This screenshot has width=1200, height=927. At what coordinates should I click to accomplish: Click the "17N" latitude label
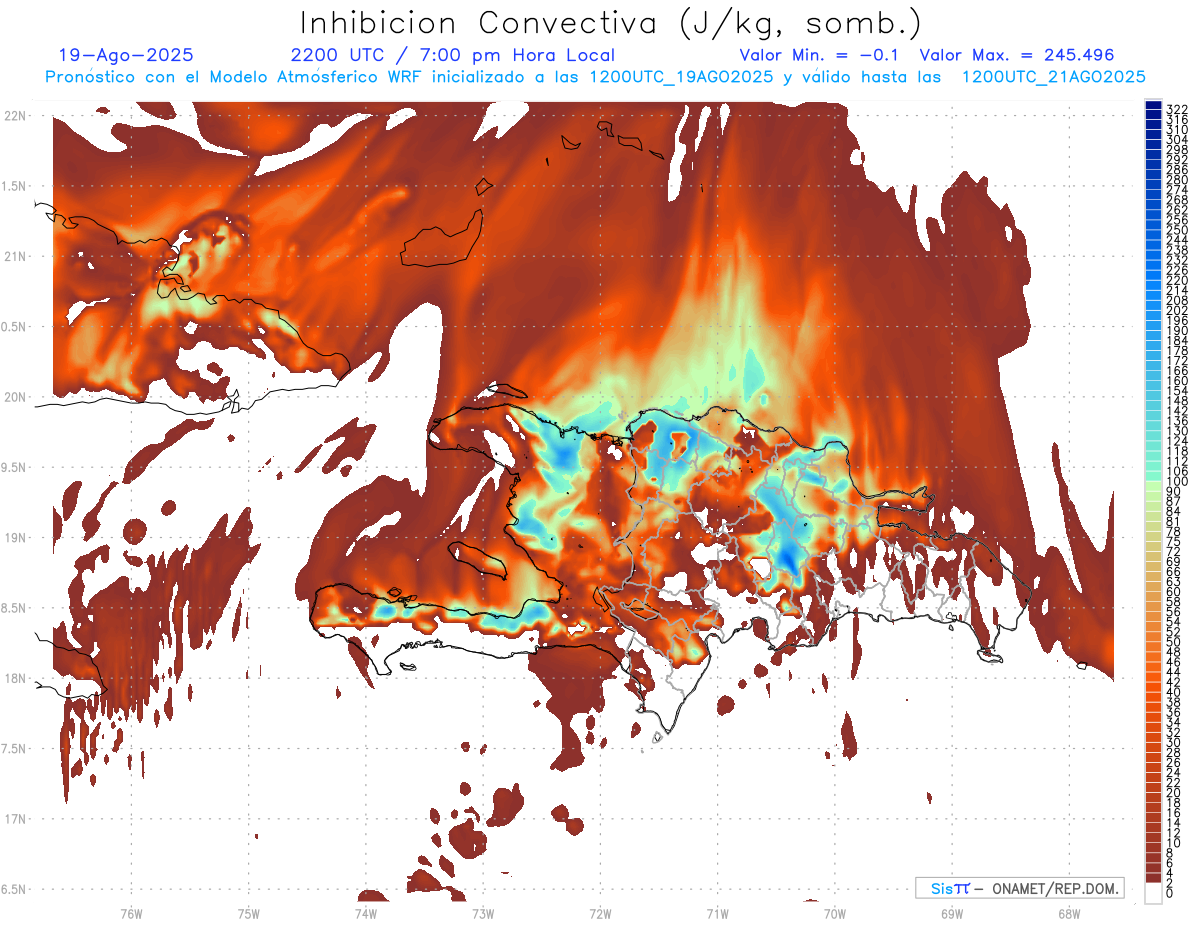(15, 819)
